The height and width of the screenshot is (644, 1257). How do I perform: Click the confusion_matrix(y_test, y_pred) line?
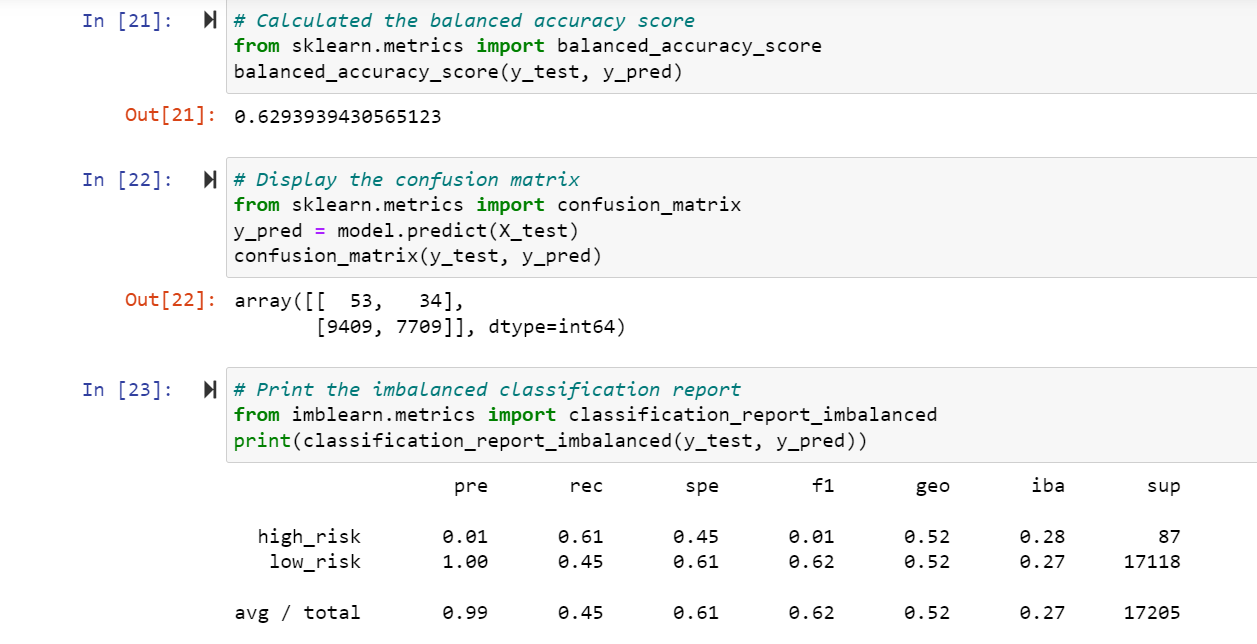pyautogui.click(x=418, y=256)
